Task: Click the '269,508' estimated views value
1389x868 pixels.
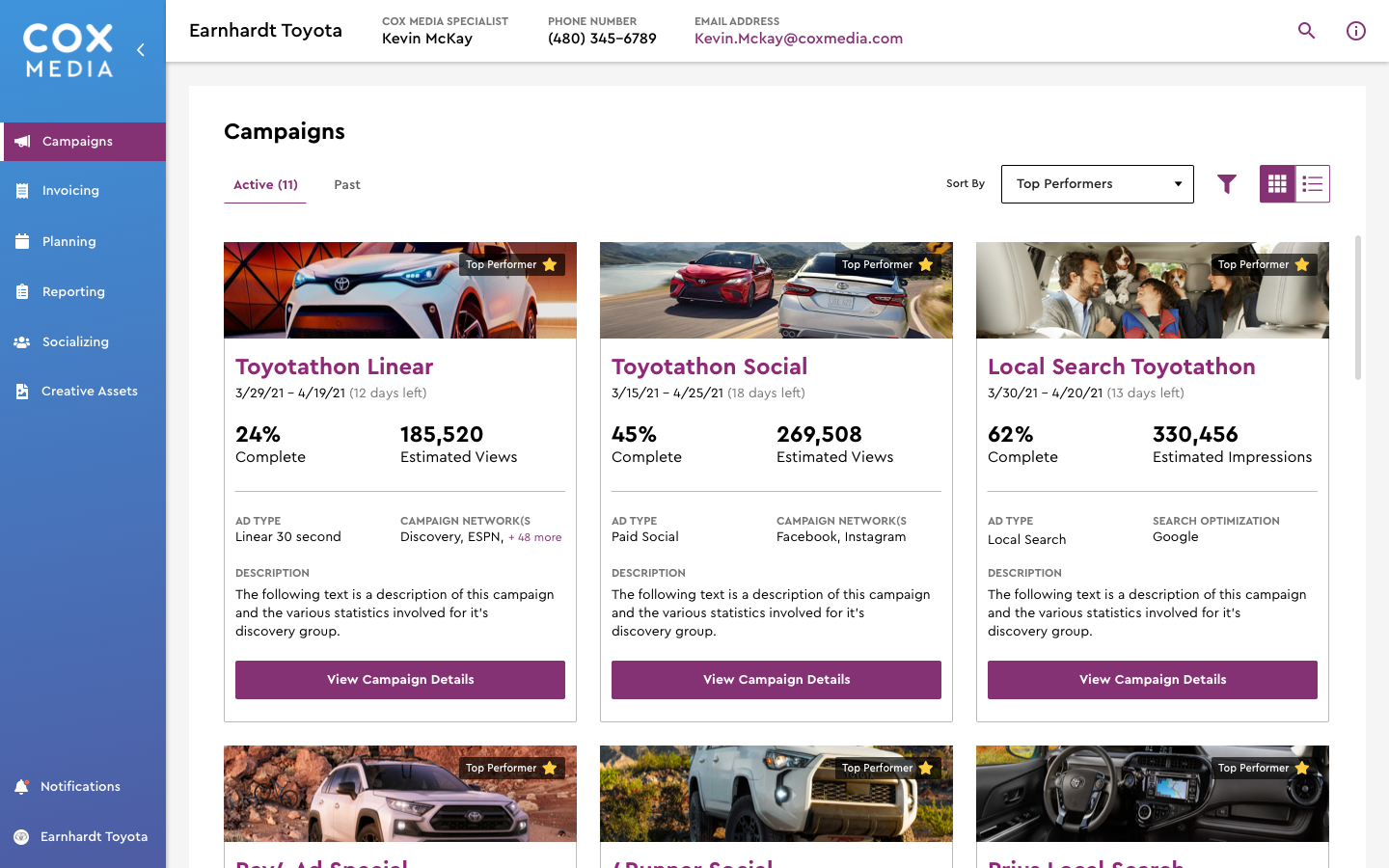Action: 819,435
